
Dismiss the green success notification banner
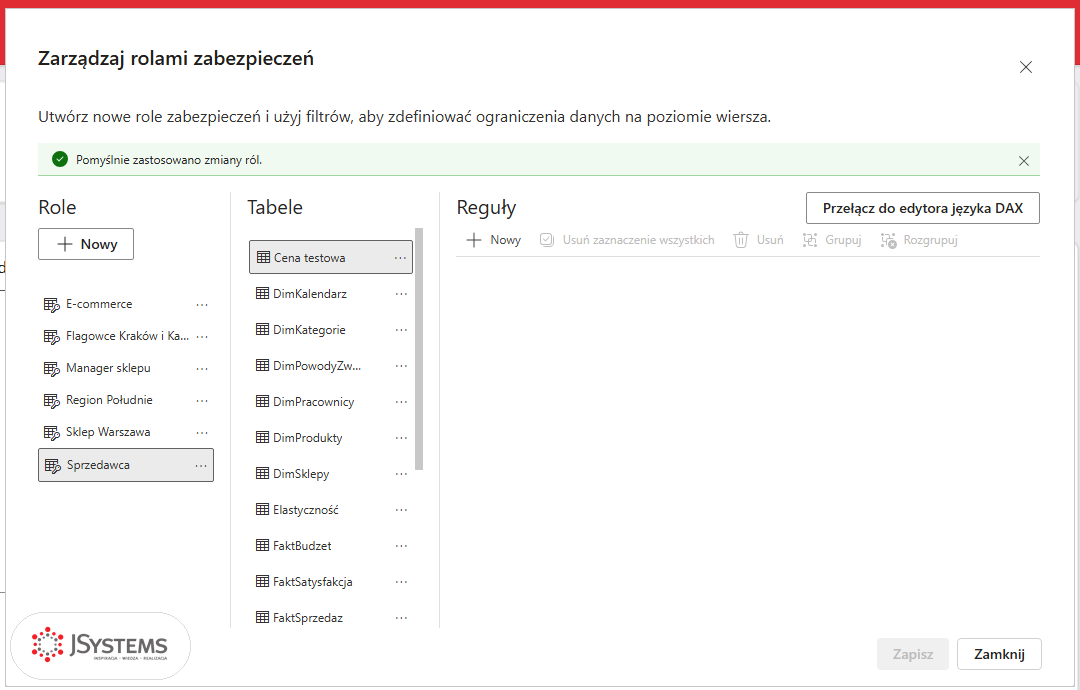click(1024, 160)
